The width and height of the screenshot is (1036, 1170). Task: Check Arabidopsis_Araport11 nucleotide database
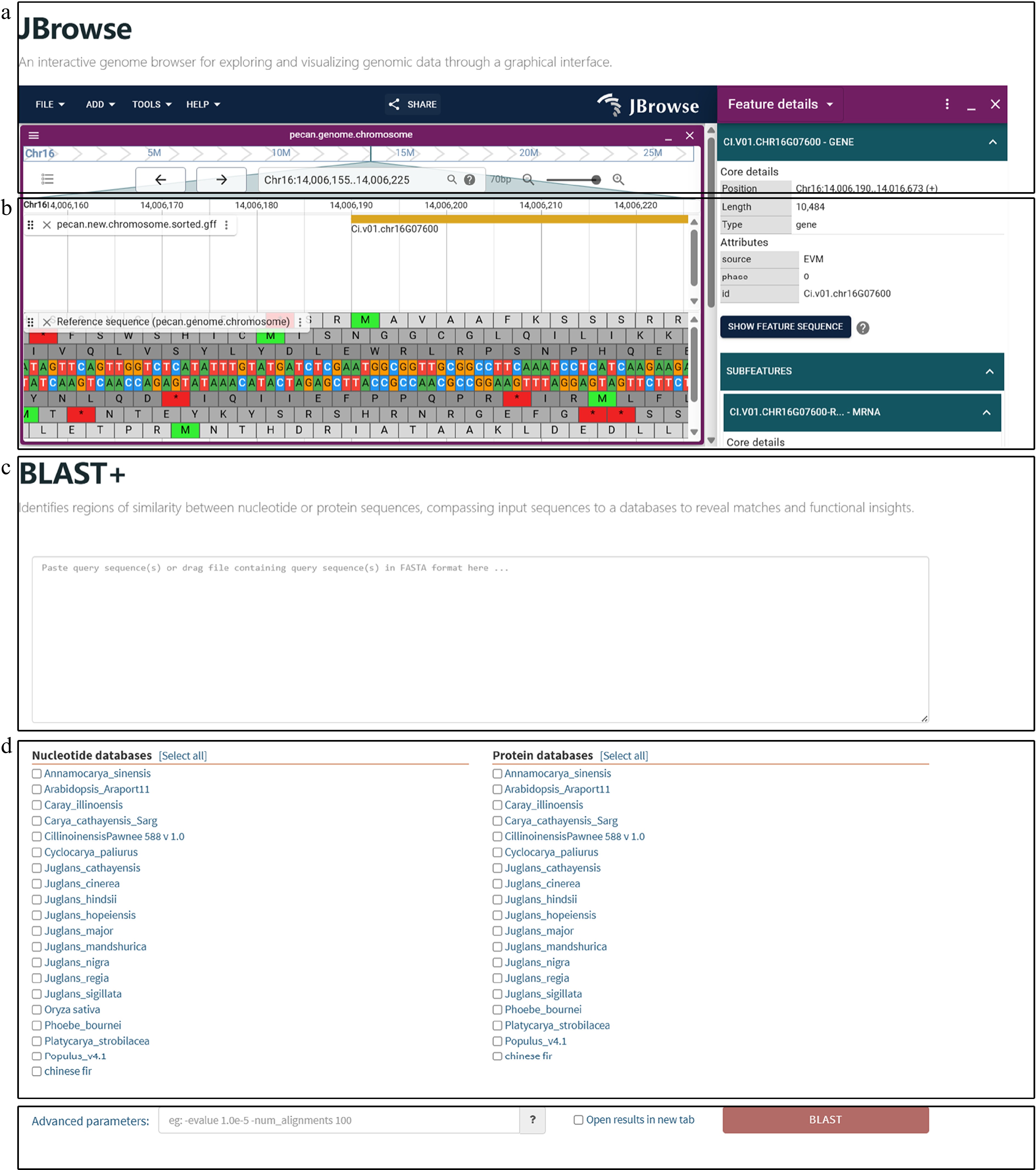37,789
